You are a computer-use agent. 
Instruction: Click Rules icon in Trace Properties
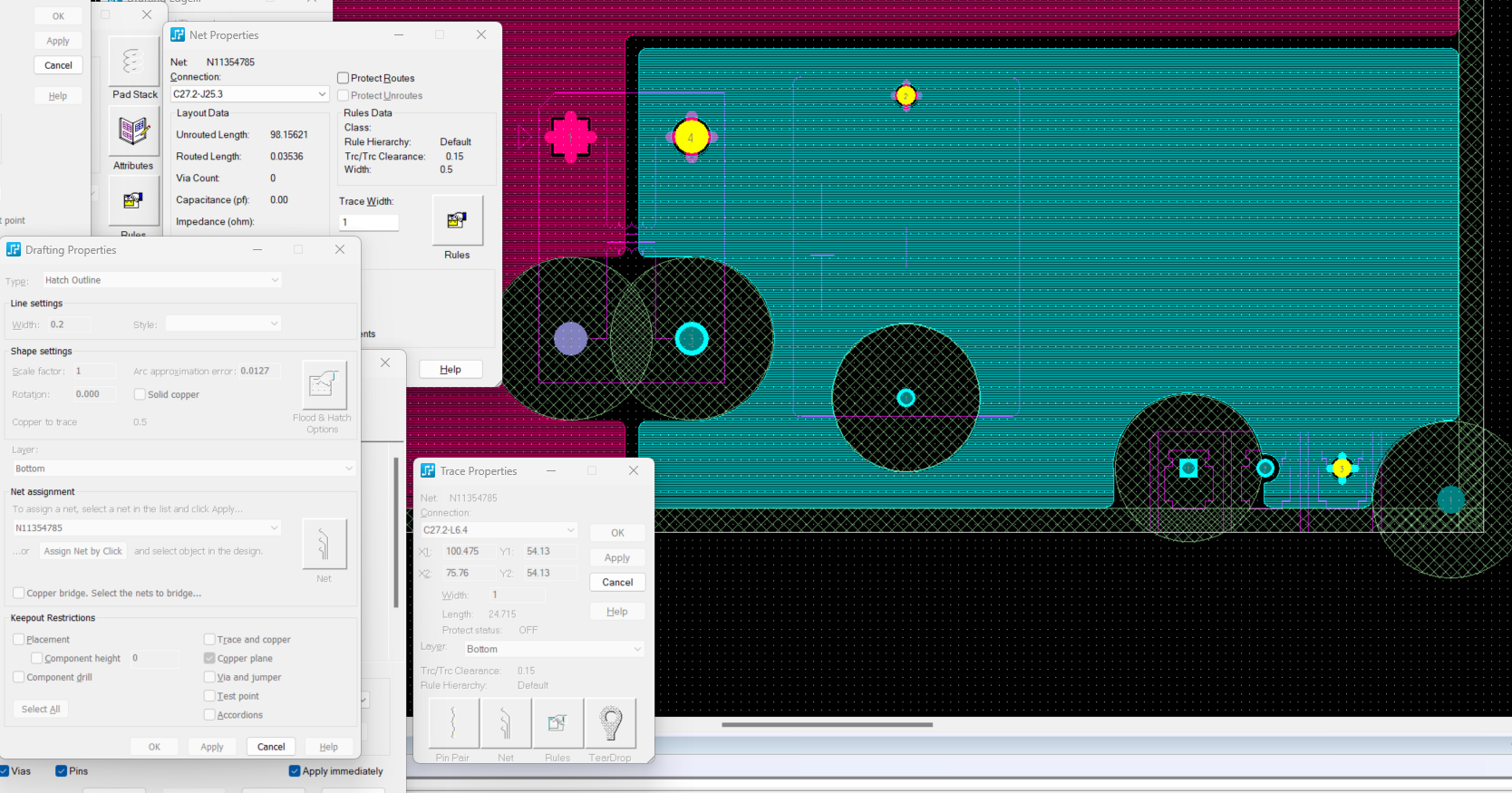(557, 723)
